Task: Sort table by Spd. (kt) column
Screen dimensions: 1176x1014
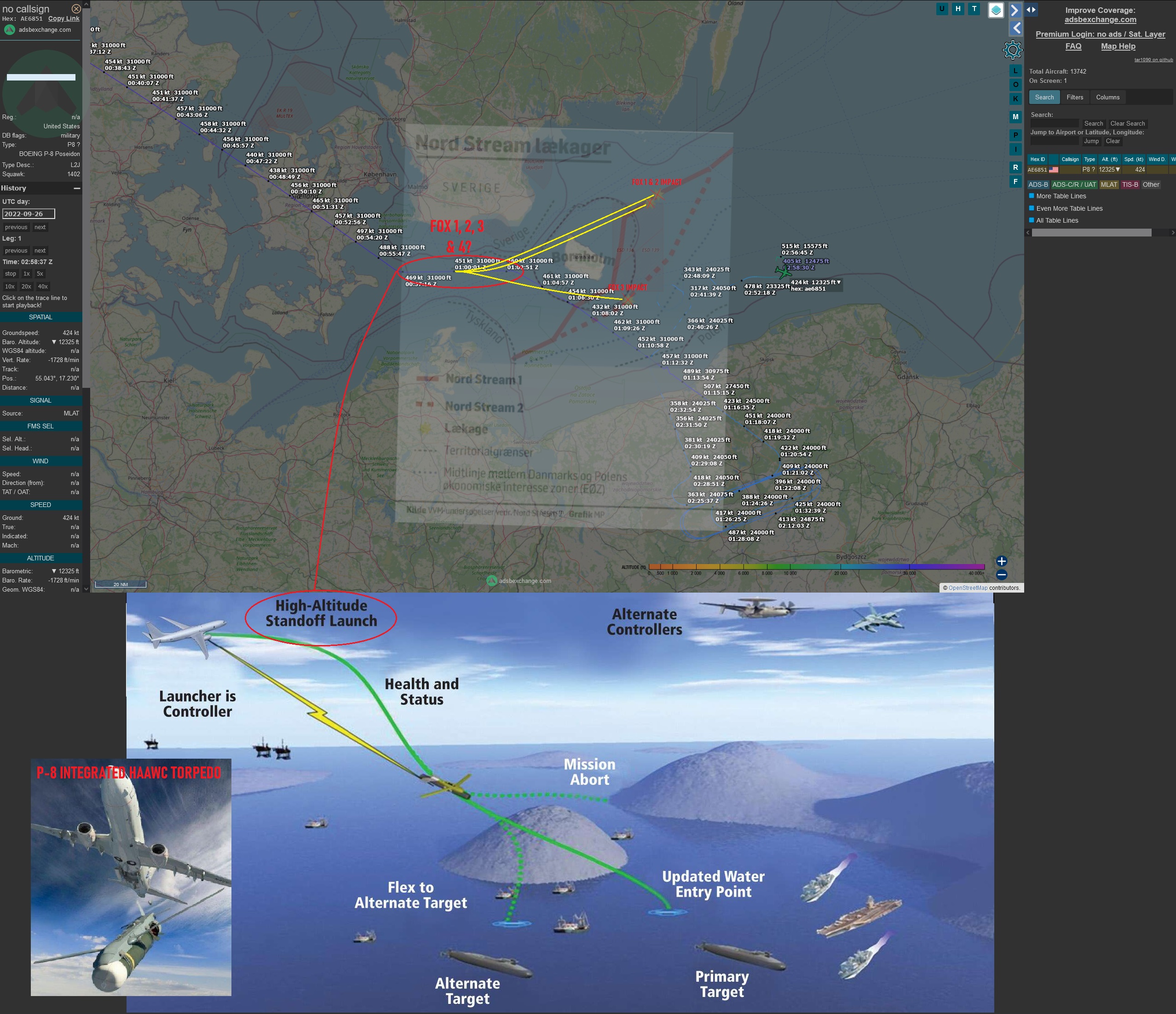Action: point(1133,160)
